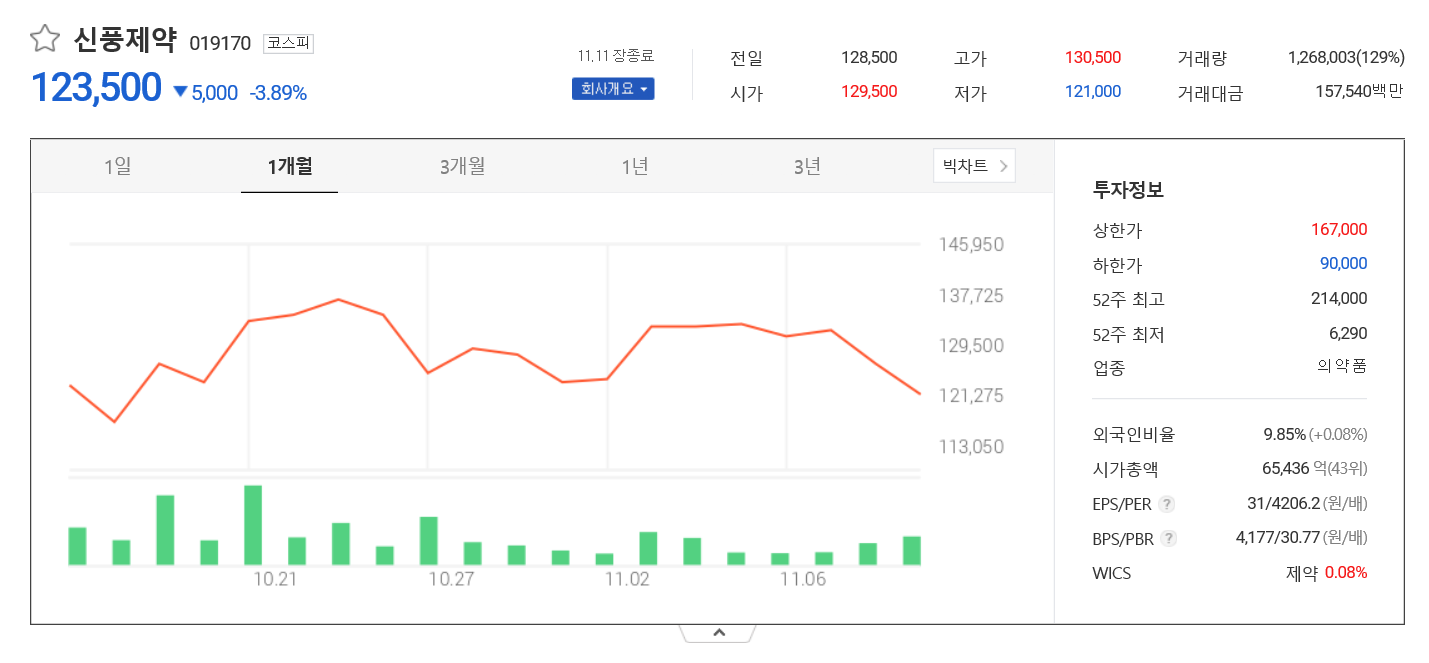1429x663 pixels.
Task: Switch chart to 1년 tab
Action: coord(634,167)
